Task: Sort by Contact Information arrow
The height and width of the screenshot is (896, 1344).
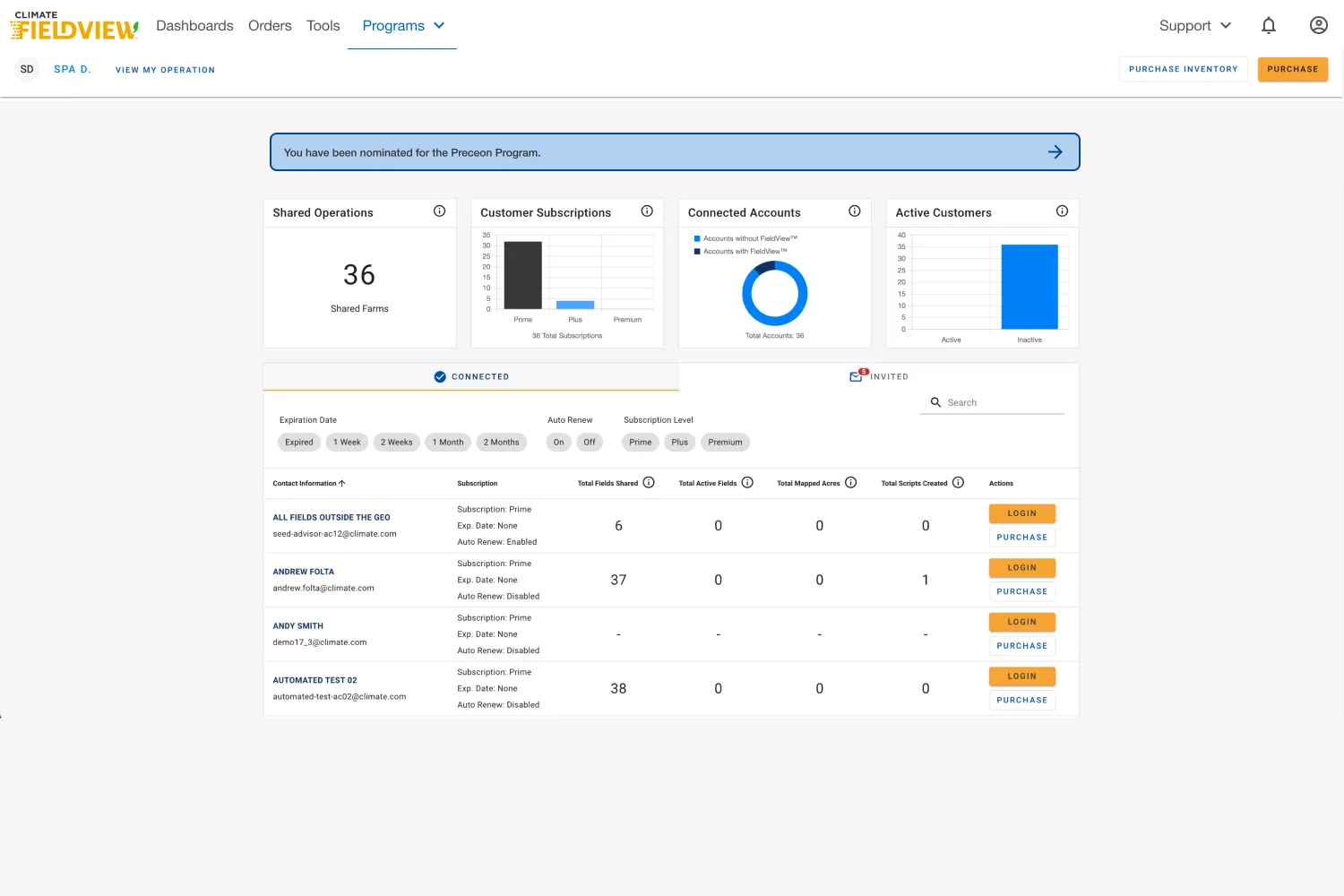Action: pyautogui.click(x=341, y=483)
